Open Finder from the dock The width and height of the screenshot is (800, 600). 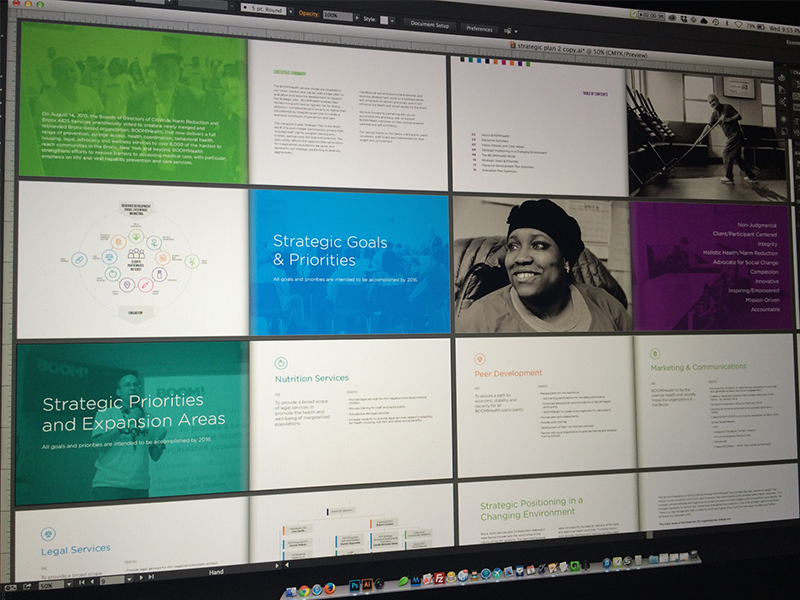click(x=291, y=592)
